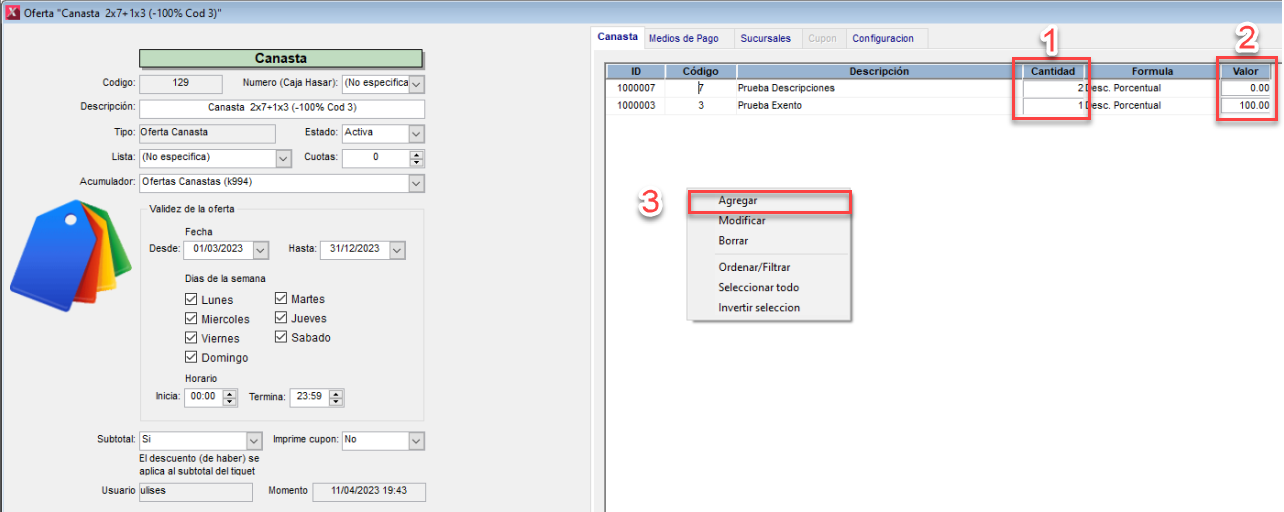Click the Descripción text field
Image resolution: width=1284 pixels, height=512 pixels.
(x=281, y=108)
